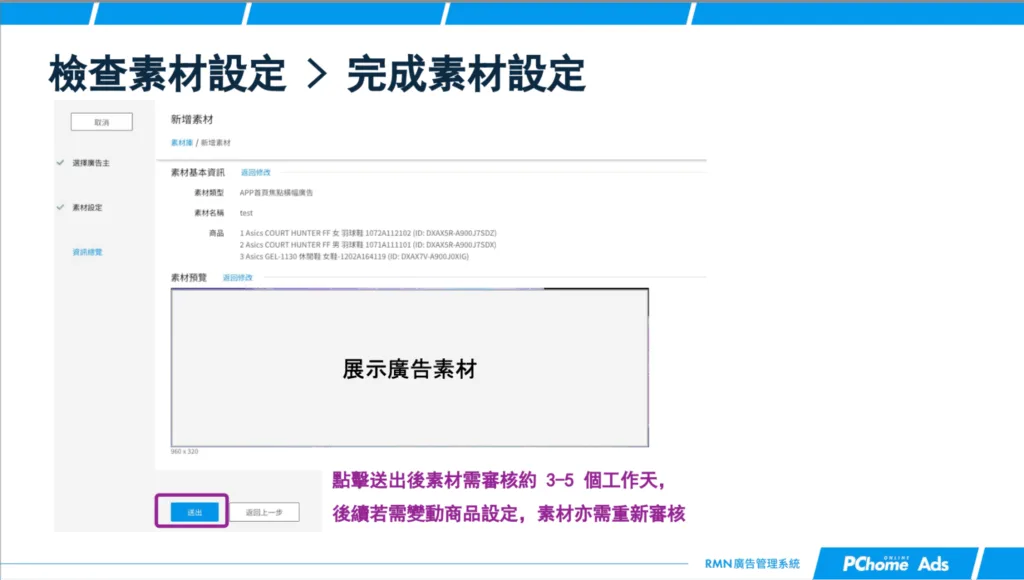Image resolution: width=1024 pixels, height=580 pixels.
Task: Click the blue banner stripe at top
Action: coord(512,10)
